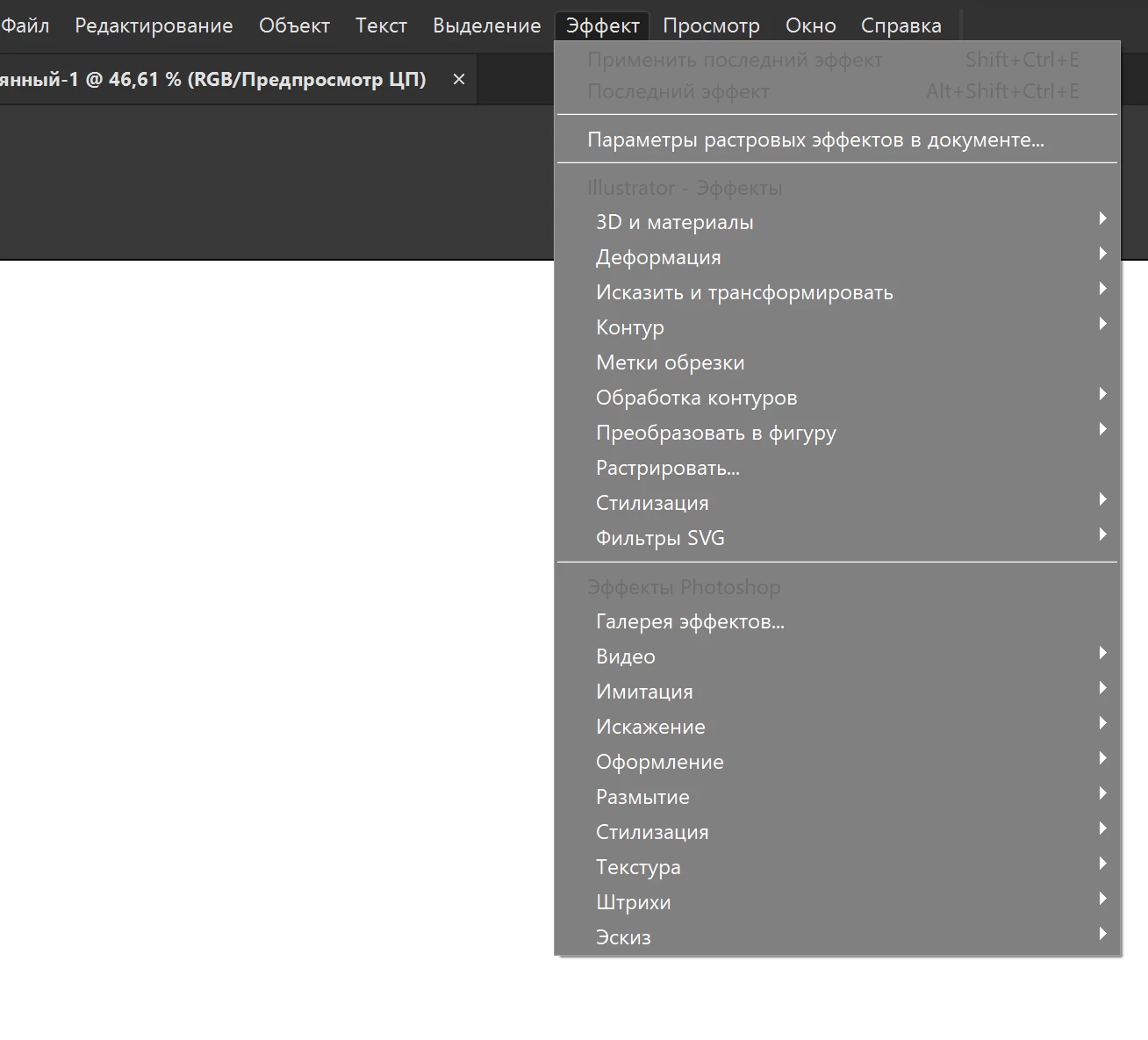The width and height of the screenshot is (1148, 1040).
Task: Expand the Имитация submenu
Action: click(x=837, y=692)
